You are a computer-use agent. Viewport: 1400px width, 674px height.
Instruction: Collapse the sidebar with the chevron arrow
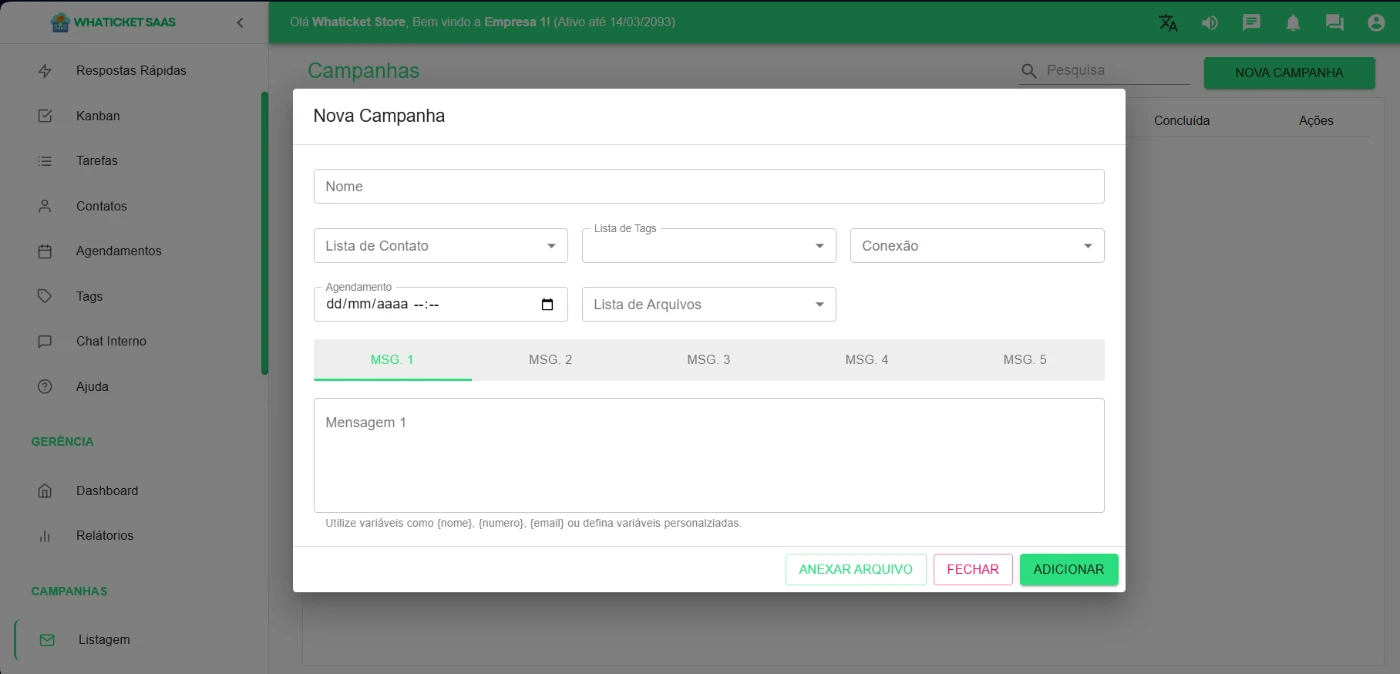pos(240,22)
